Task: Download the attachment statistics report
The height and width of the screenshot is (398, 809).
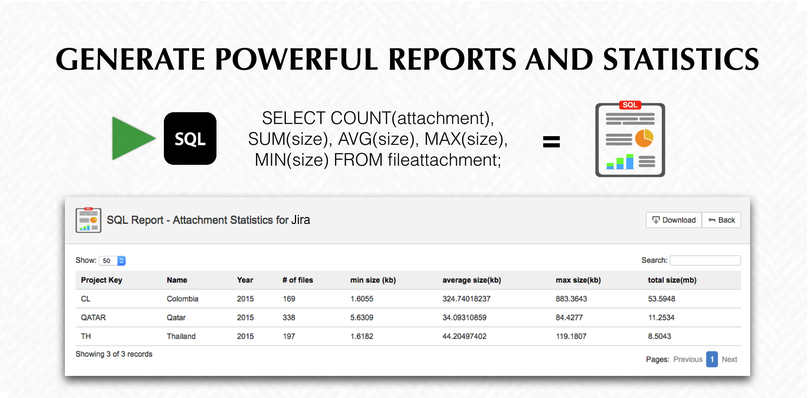Action: tap(674, 220)
